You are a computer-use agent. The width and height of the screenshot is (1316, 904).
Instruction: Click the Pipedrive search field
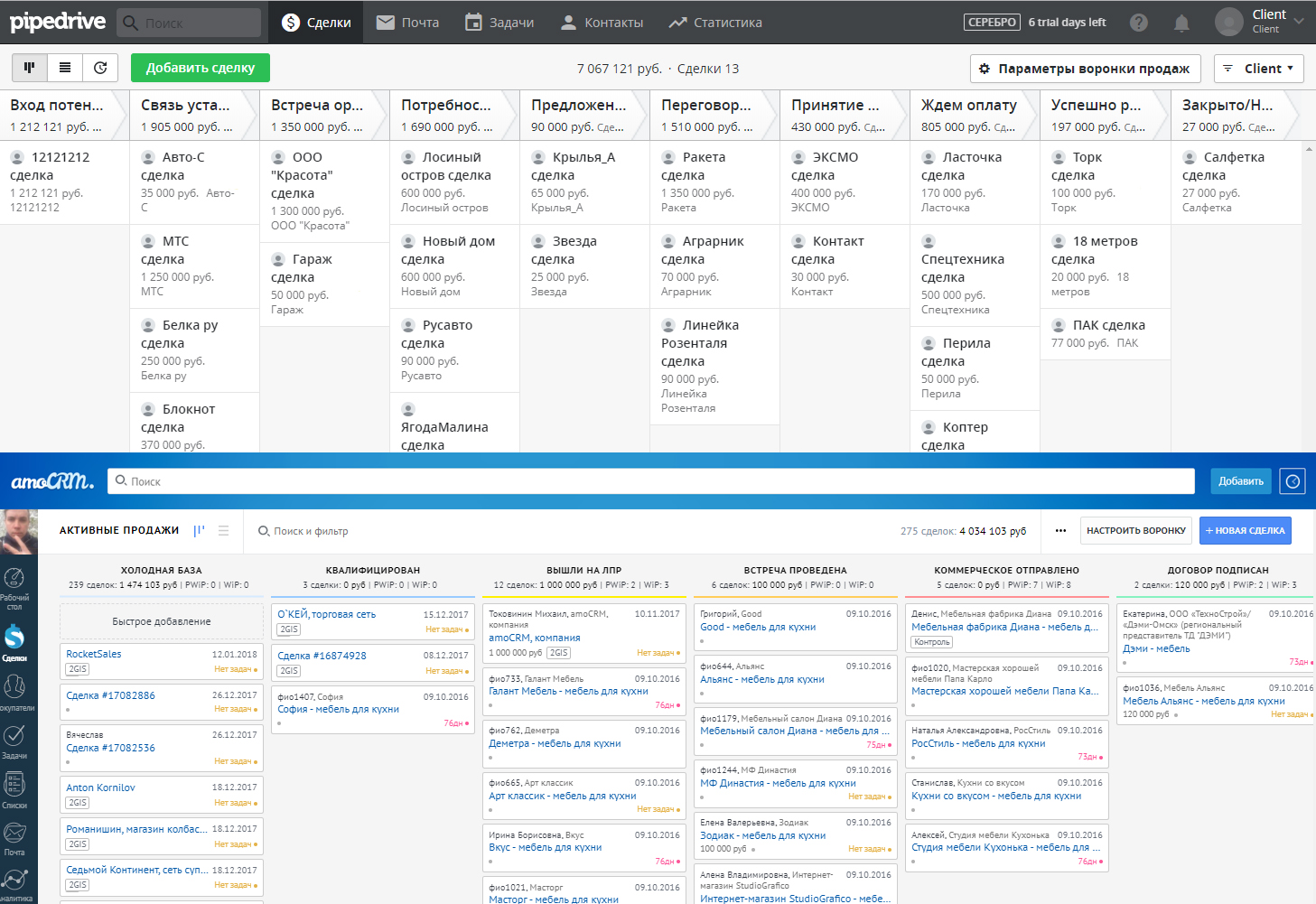(189, 23)
